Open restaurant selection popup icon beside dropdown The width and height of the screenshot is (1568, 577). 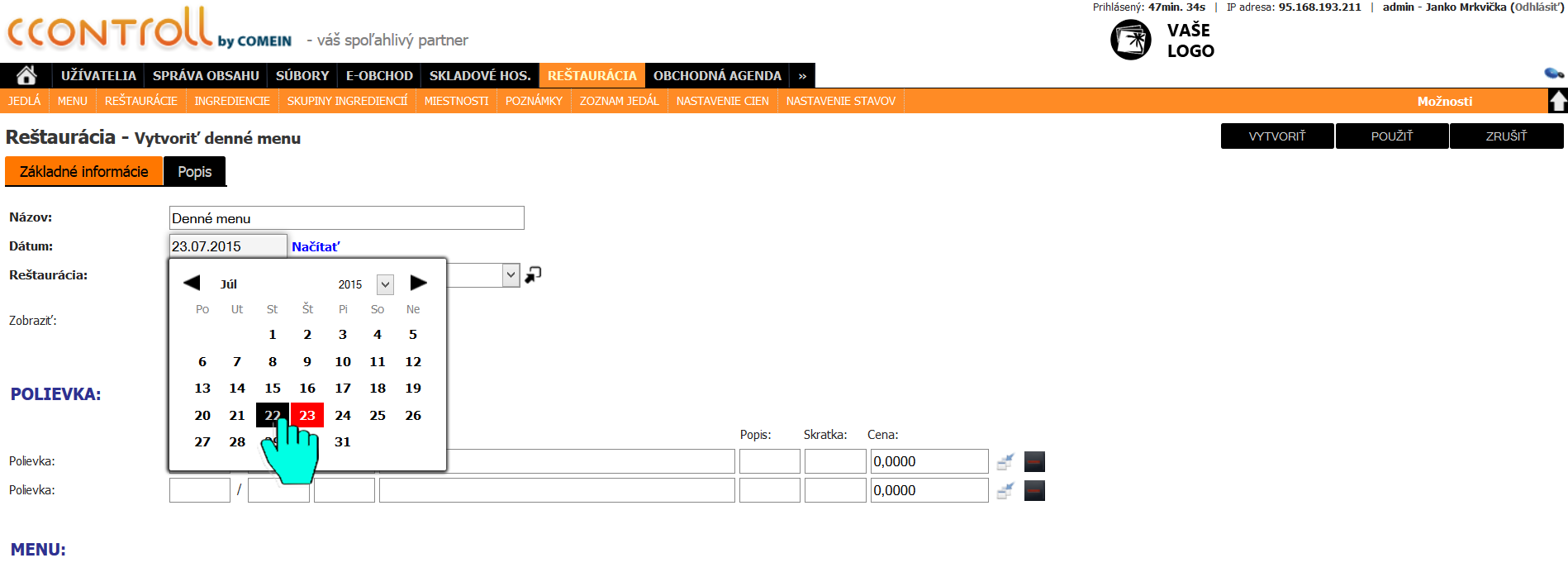click(x=533, y=274)
